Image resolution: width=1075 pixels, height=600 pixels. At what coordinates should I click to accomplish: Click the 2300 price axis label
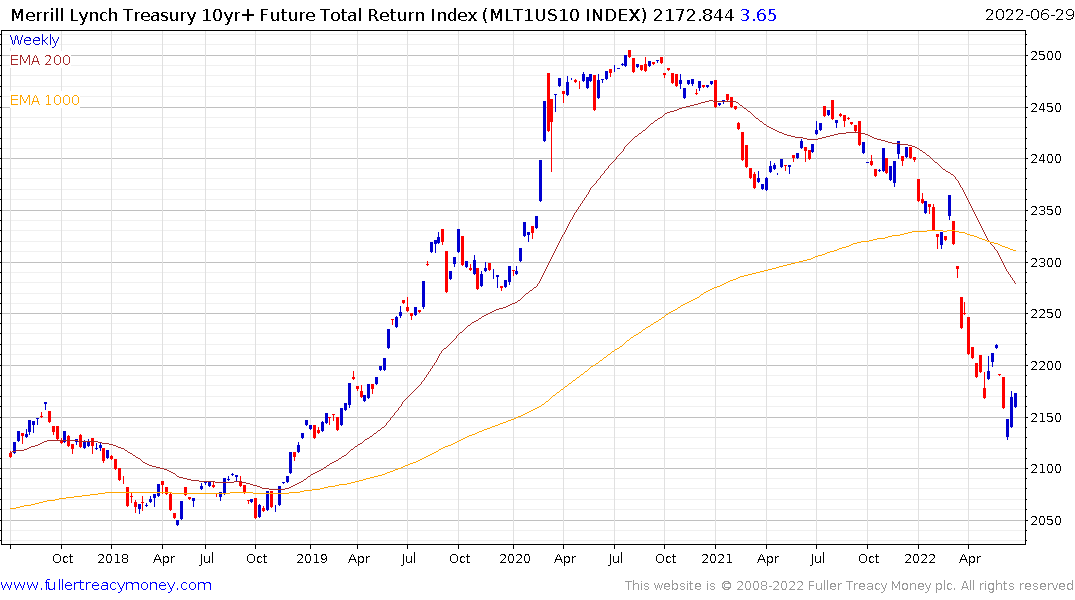coord(1046,263)
